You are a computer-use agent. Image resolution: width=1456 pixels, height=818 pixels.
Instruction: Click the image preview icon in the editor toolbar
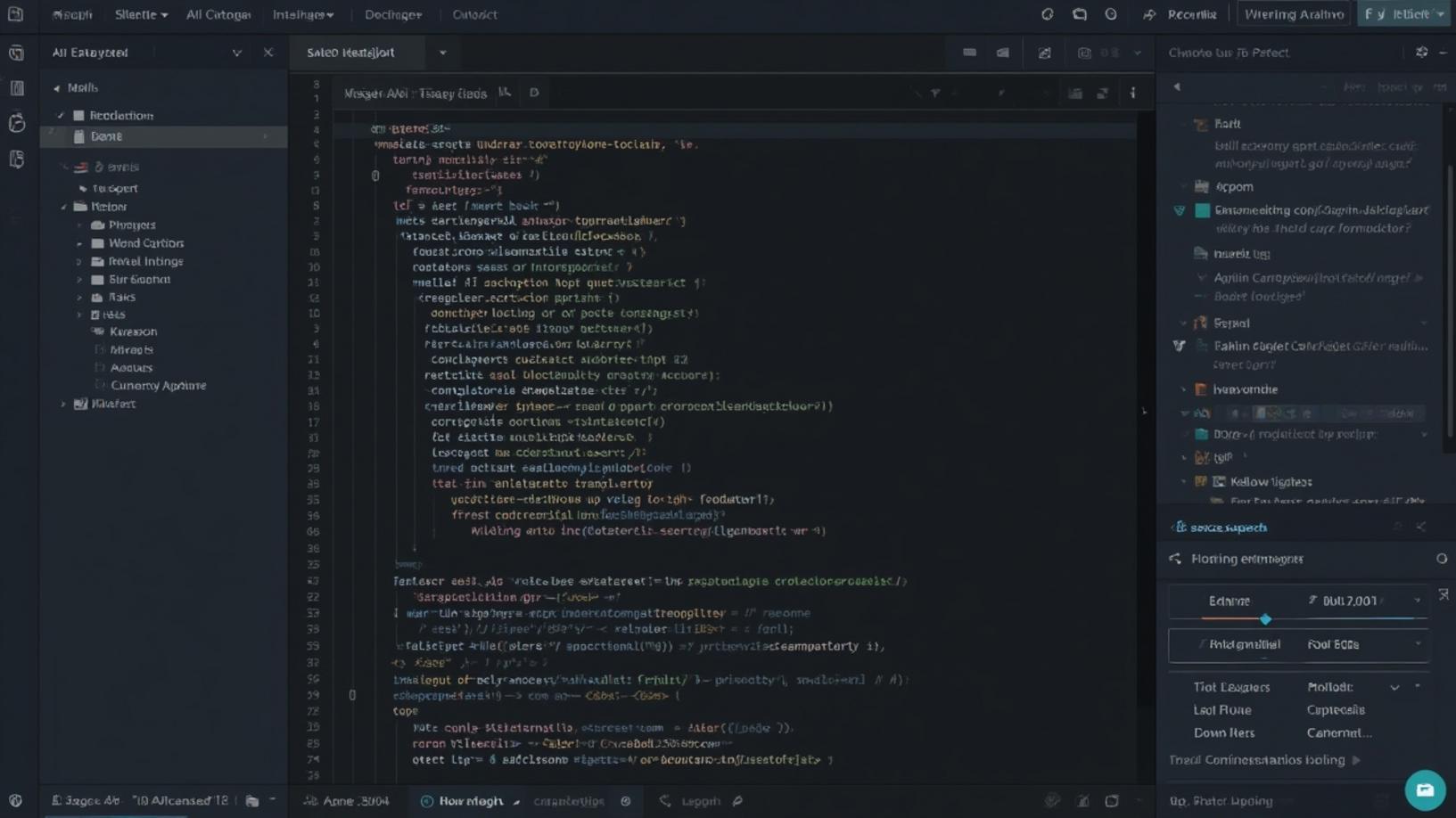1044,53
